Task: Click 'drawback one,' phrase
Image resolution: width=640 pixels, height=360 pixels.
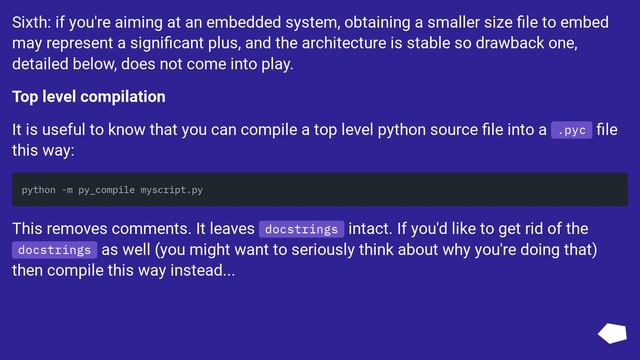Action: click(527, 43)
